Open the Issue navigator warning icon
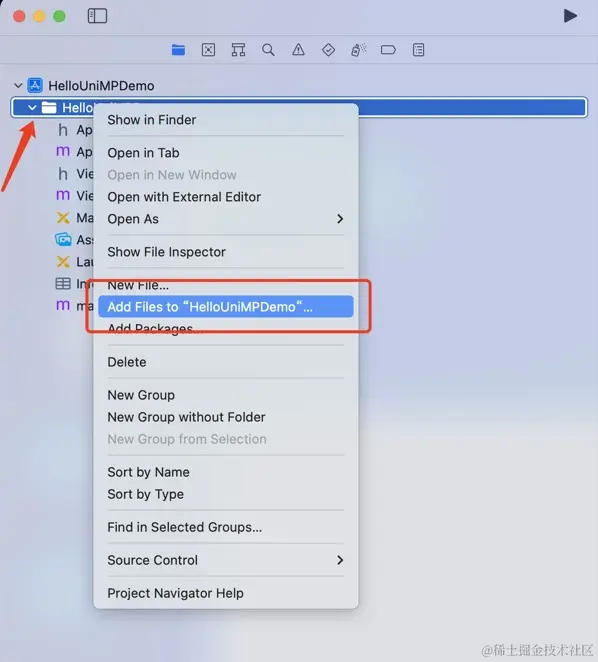 coord(298,50)
